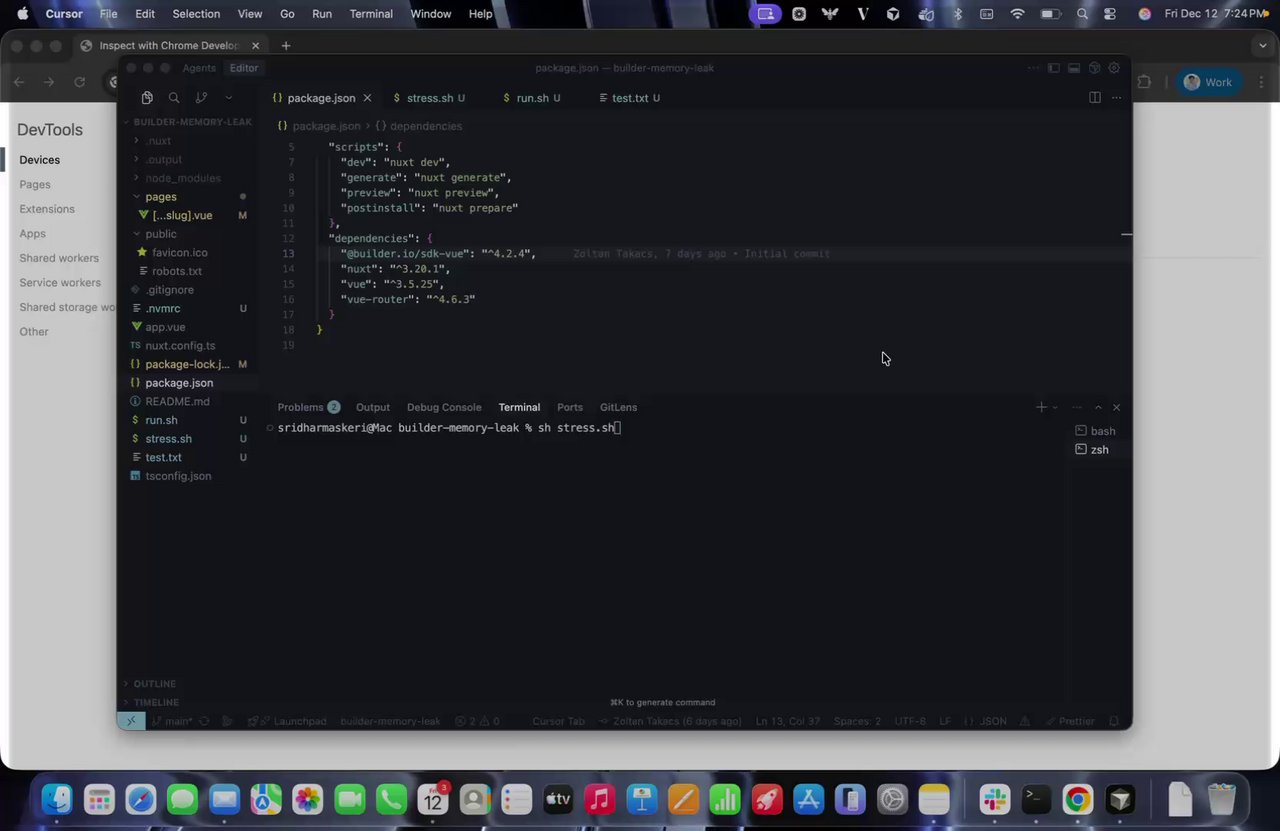Image resolution: width=1280 pixels, height=831 pixels.
Task: Open Spotlight search in macOS menu bar
Action: coord(1083,14)
